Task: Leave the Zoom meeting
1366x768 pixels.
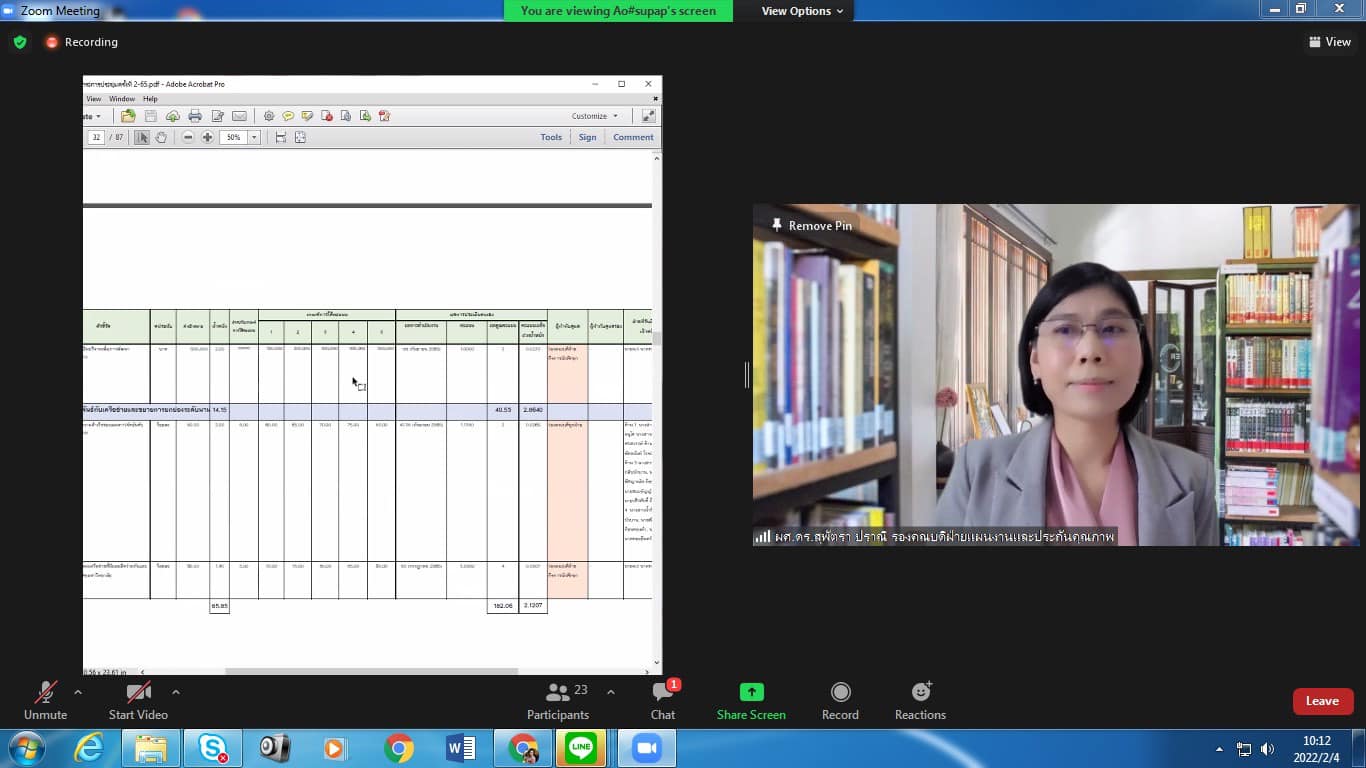Action: click(1322, 701)
